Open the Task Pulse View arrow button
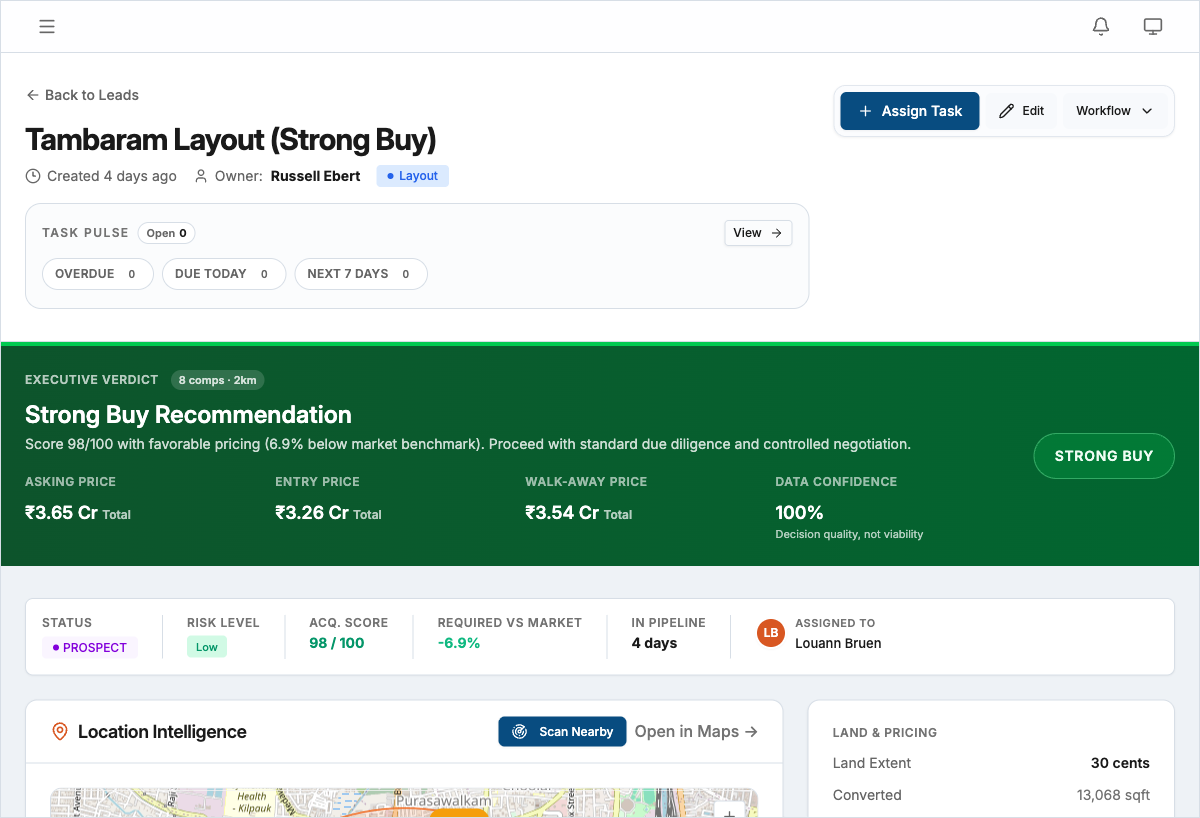Image resolution: width=1200 pixels, height=818 pixels. (757, 233)
